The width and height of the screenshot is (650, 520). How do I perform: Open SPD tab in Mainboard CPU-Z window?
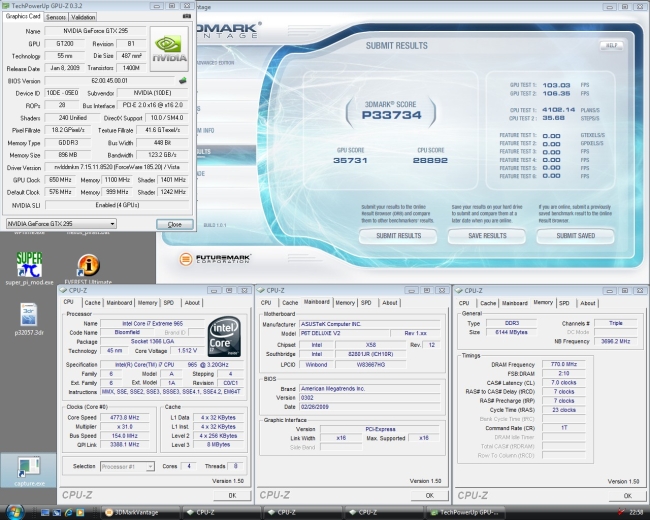click(x=366, y=303)
